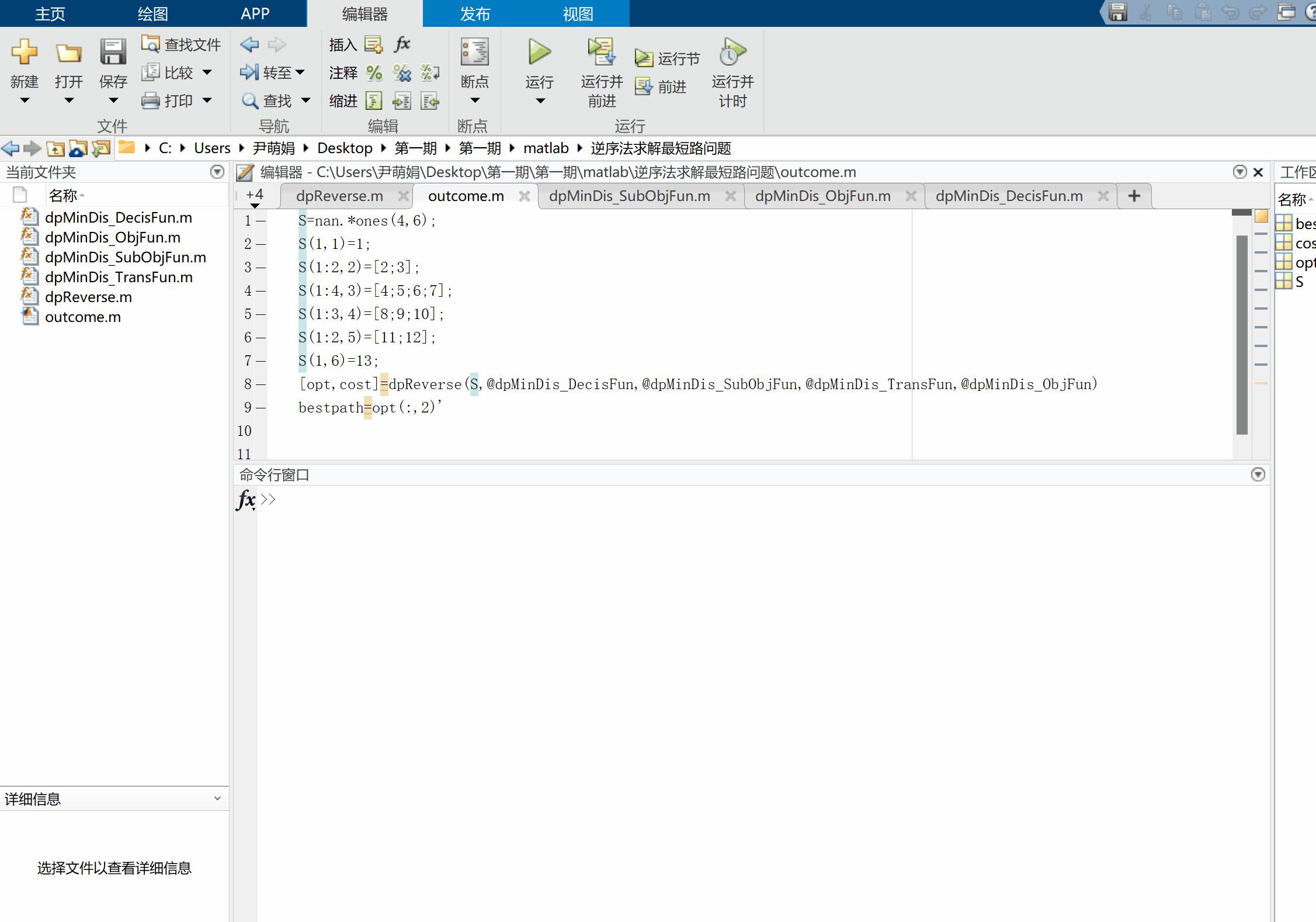Select dpMinDis_TransFun.m in file list
Image resolution: width=1316 pixels, height=922 pixels.
(x=119, y=278)
